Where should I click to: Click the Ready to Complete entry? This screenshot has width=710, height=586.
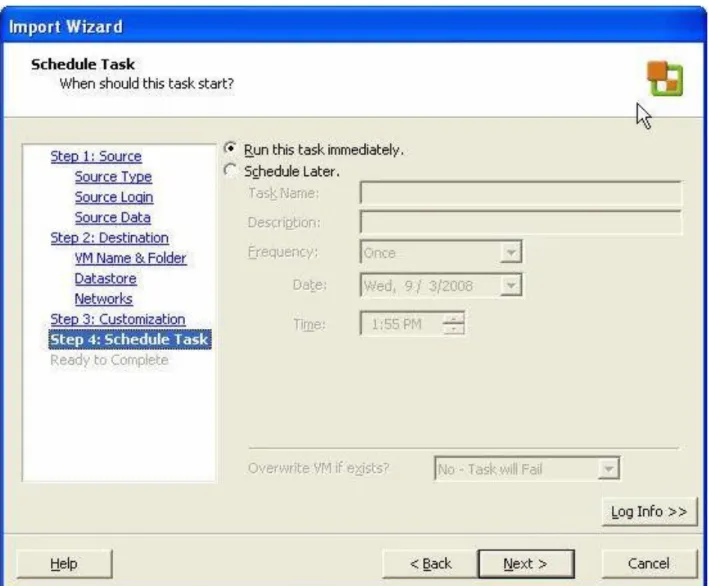point(109,360)
